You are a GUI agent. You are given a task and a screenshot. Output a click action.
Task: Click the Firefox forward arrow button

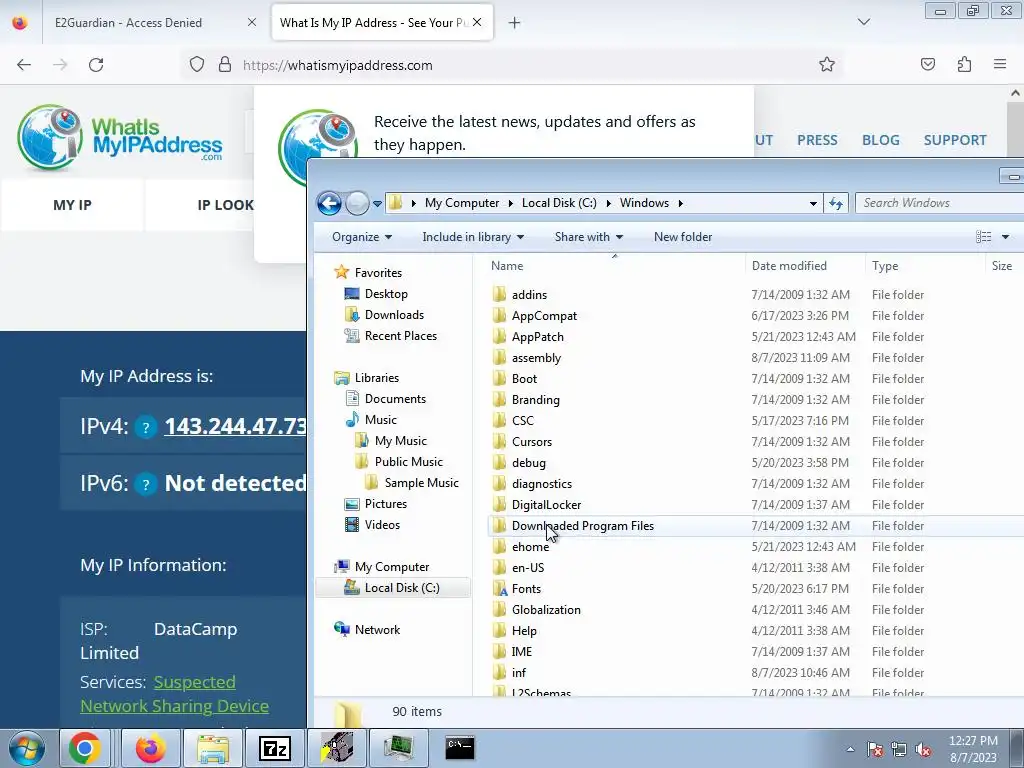[x=60, y=65]
